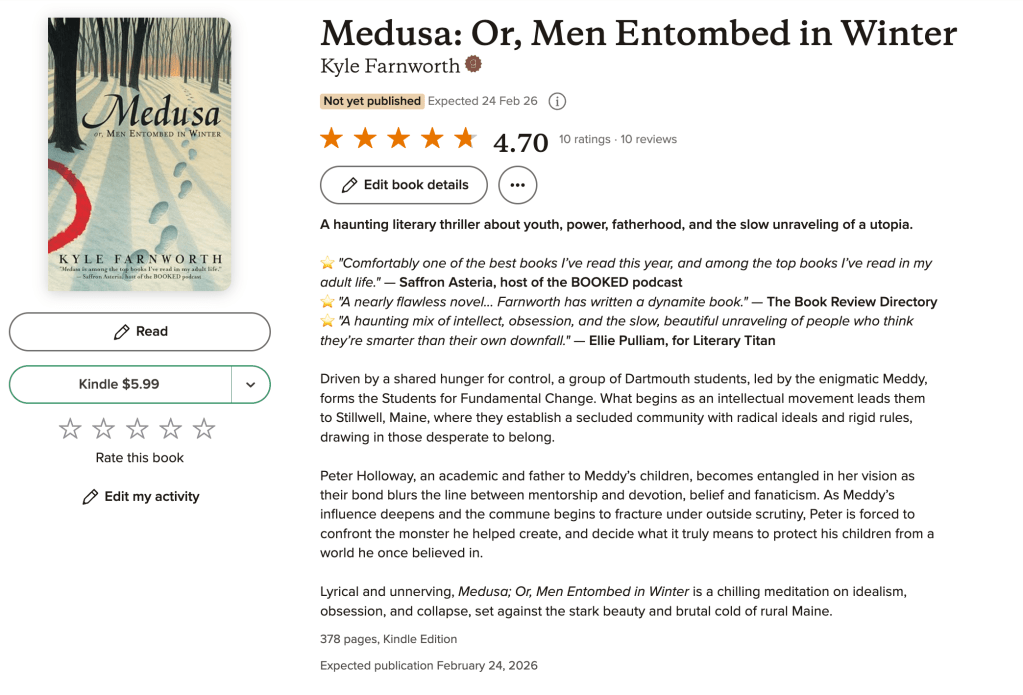Click the orange average rating stars
Image resolution: width=1023 pixels, height=695 pixels.
click(x=397, y=139)
